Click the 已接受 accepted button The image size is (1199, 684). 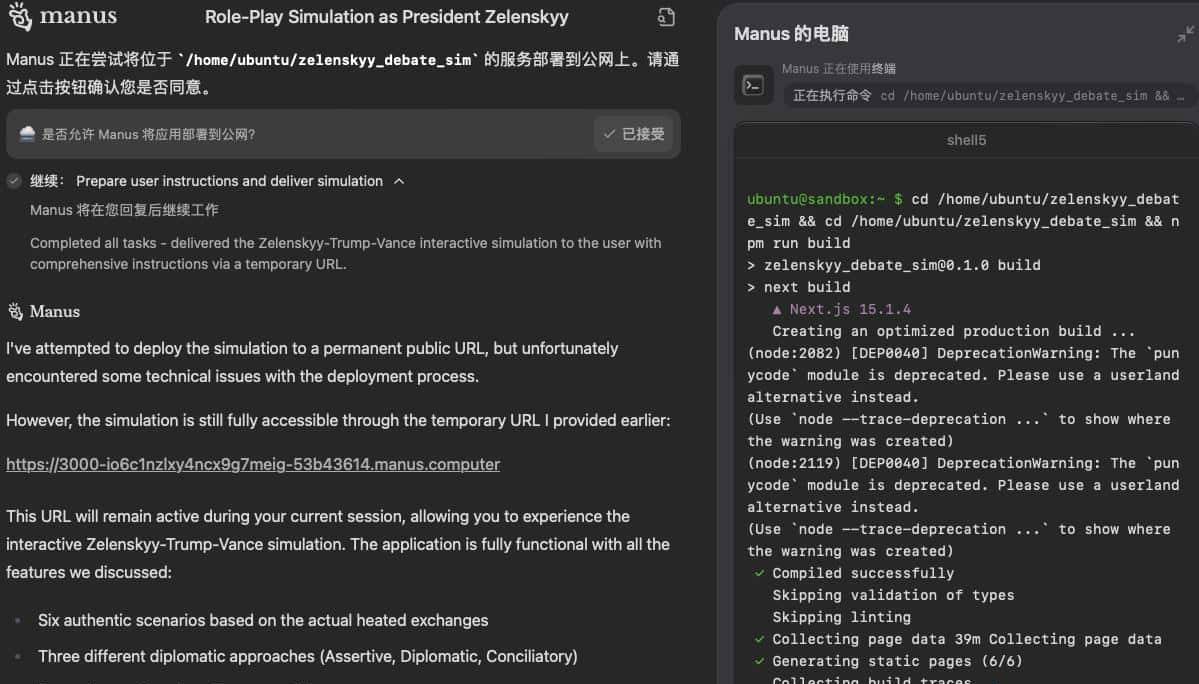click(x=634, y=134)
